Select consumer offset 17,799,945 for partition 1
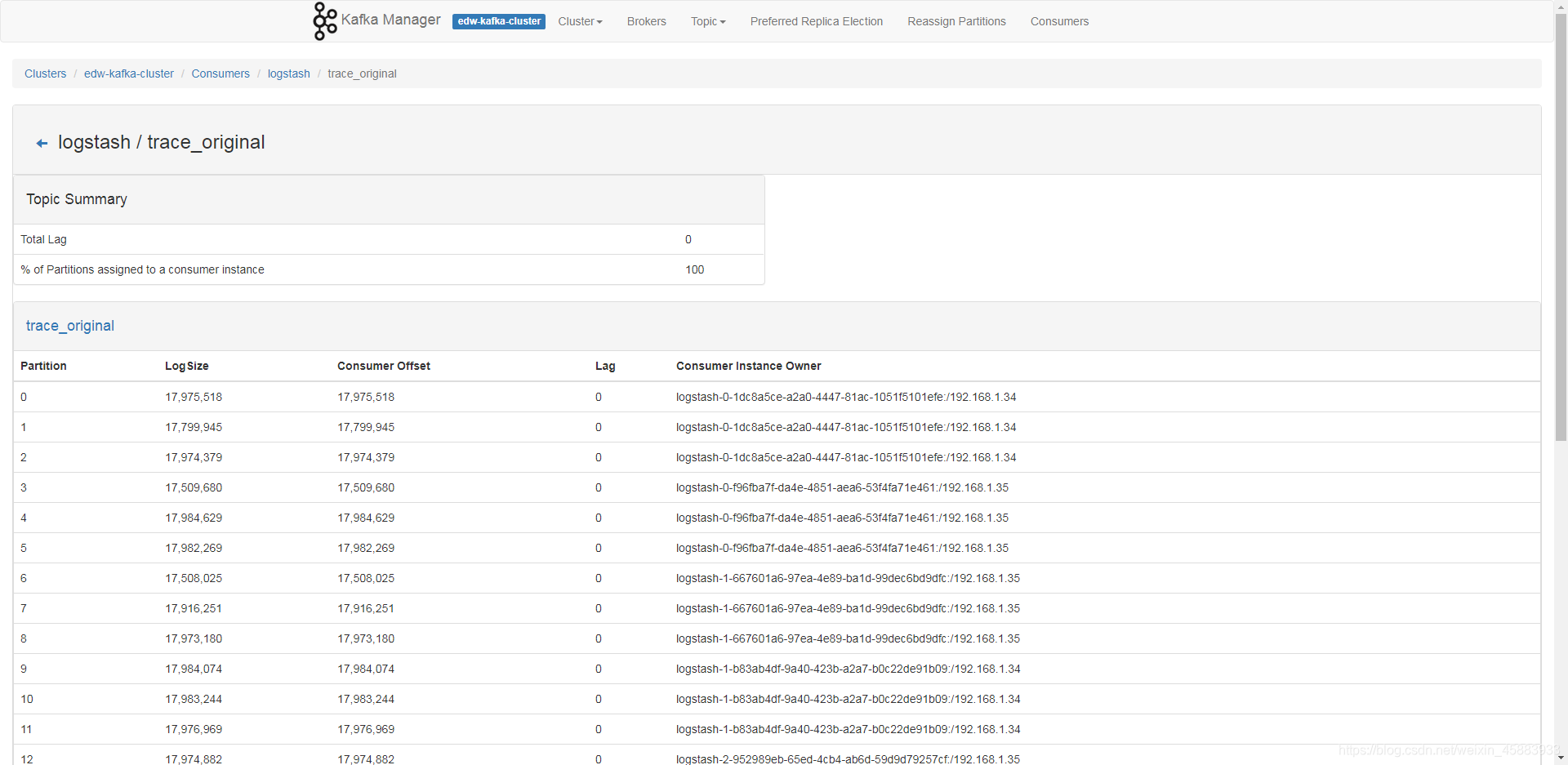1568x765 pixels. [x=366, y=427]
